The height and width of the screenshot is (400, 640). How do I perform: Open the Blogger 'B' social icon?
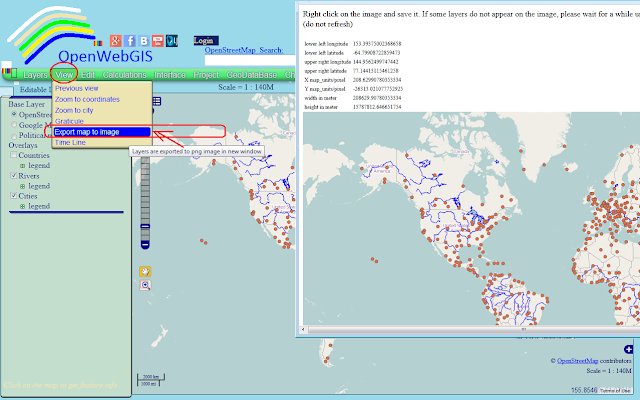144,41
